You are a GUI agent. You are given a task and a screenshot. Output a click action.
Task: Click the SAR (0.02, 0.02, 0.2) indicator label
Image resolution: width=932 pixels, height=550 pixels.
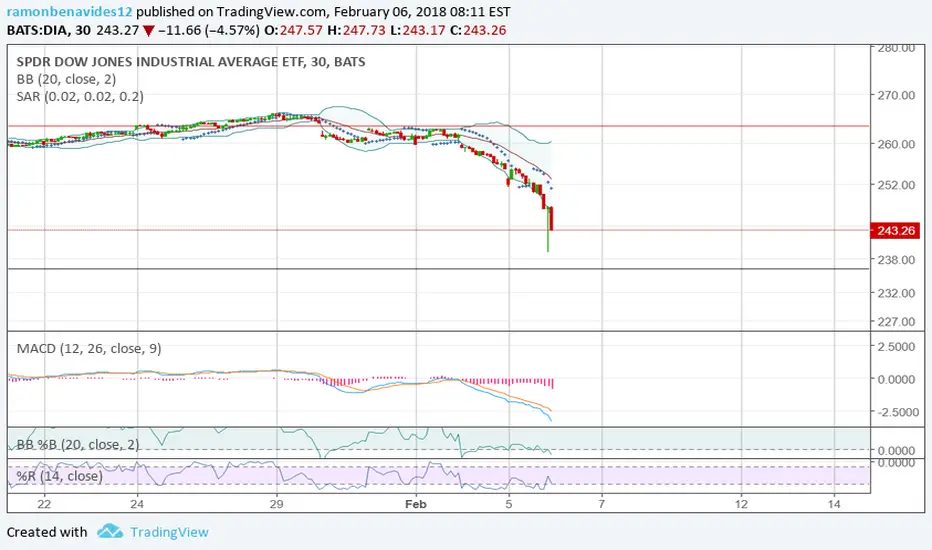[80, 96]
